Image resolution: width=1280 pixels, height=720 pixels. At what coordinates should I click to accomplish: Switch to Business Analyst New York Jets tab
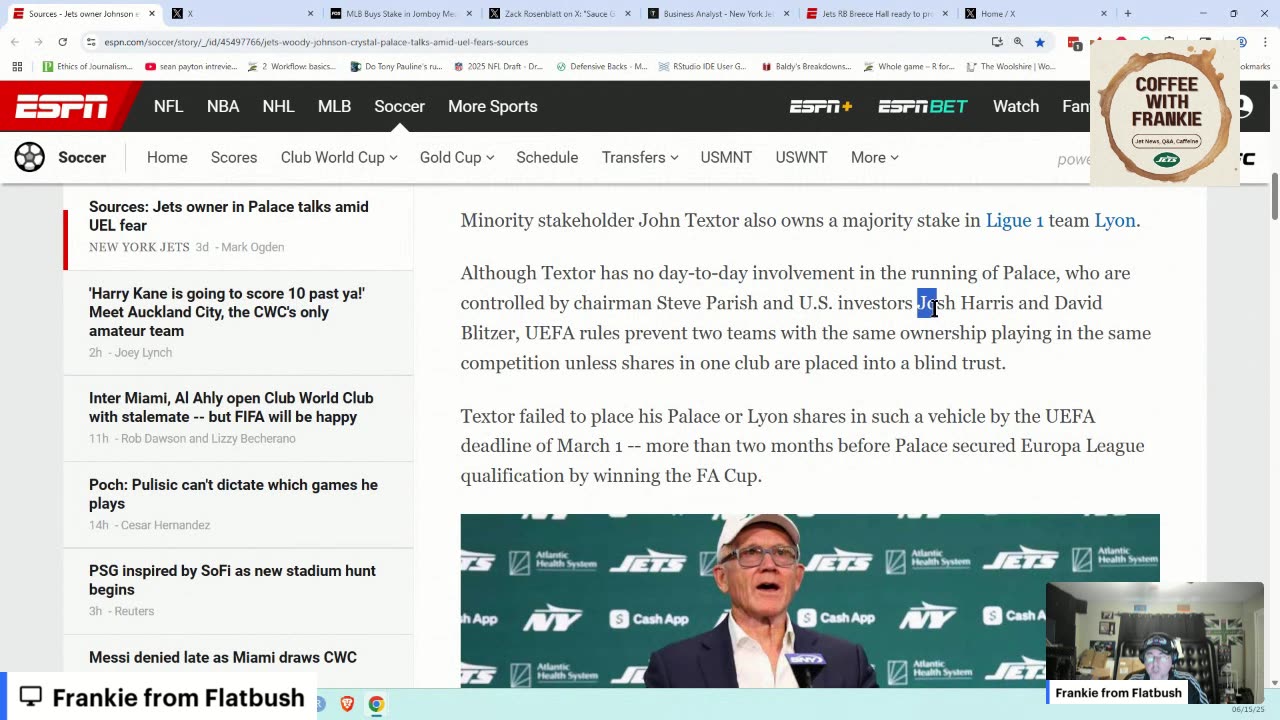(718, 14)
